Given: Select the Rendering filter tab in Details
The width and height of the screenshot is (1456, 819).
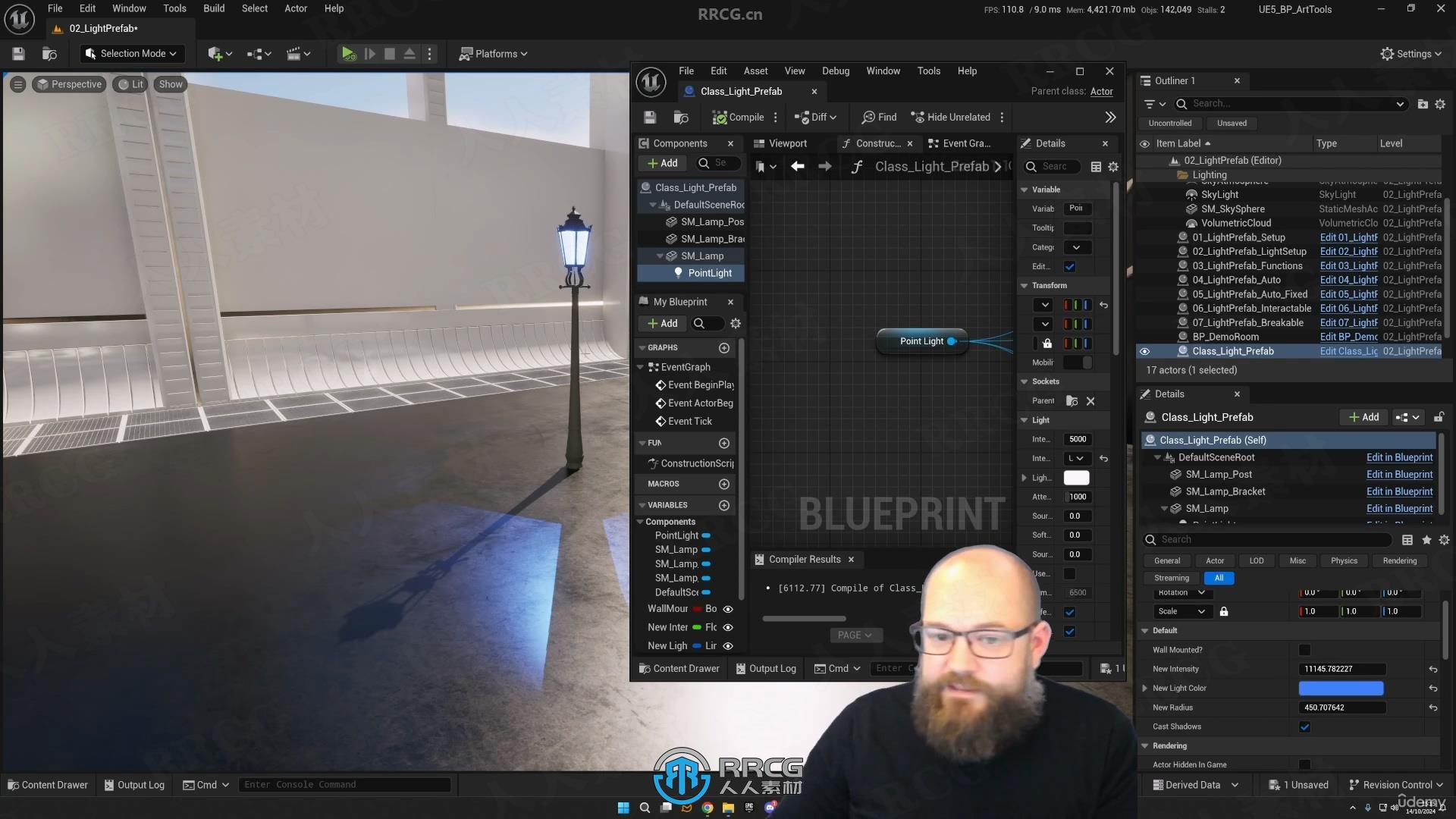Looking at the screenshot, I should point(1400,561).
